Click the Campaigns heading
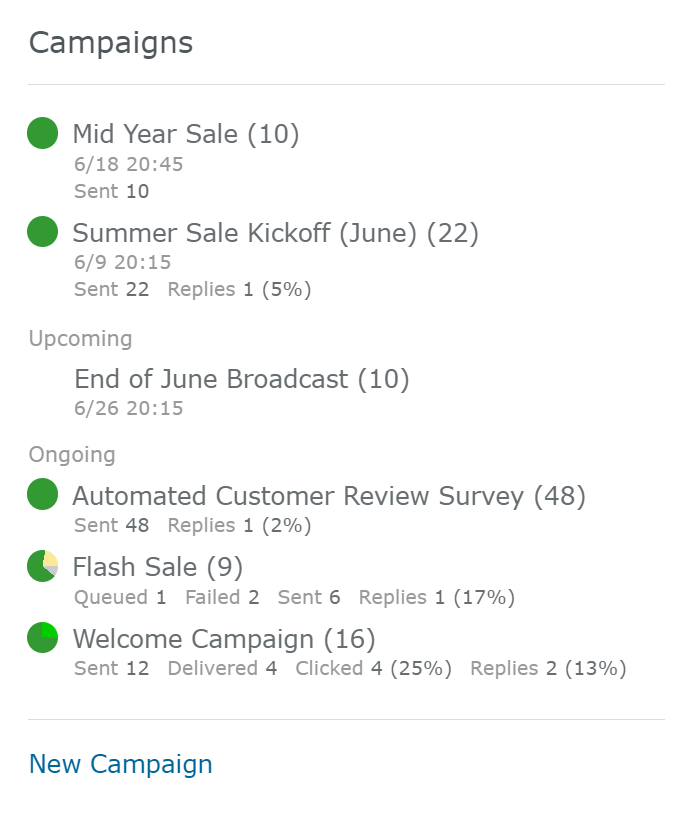Viewport: 693px width, 817px height. (111, 43)
